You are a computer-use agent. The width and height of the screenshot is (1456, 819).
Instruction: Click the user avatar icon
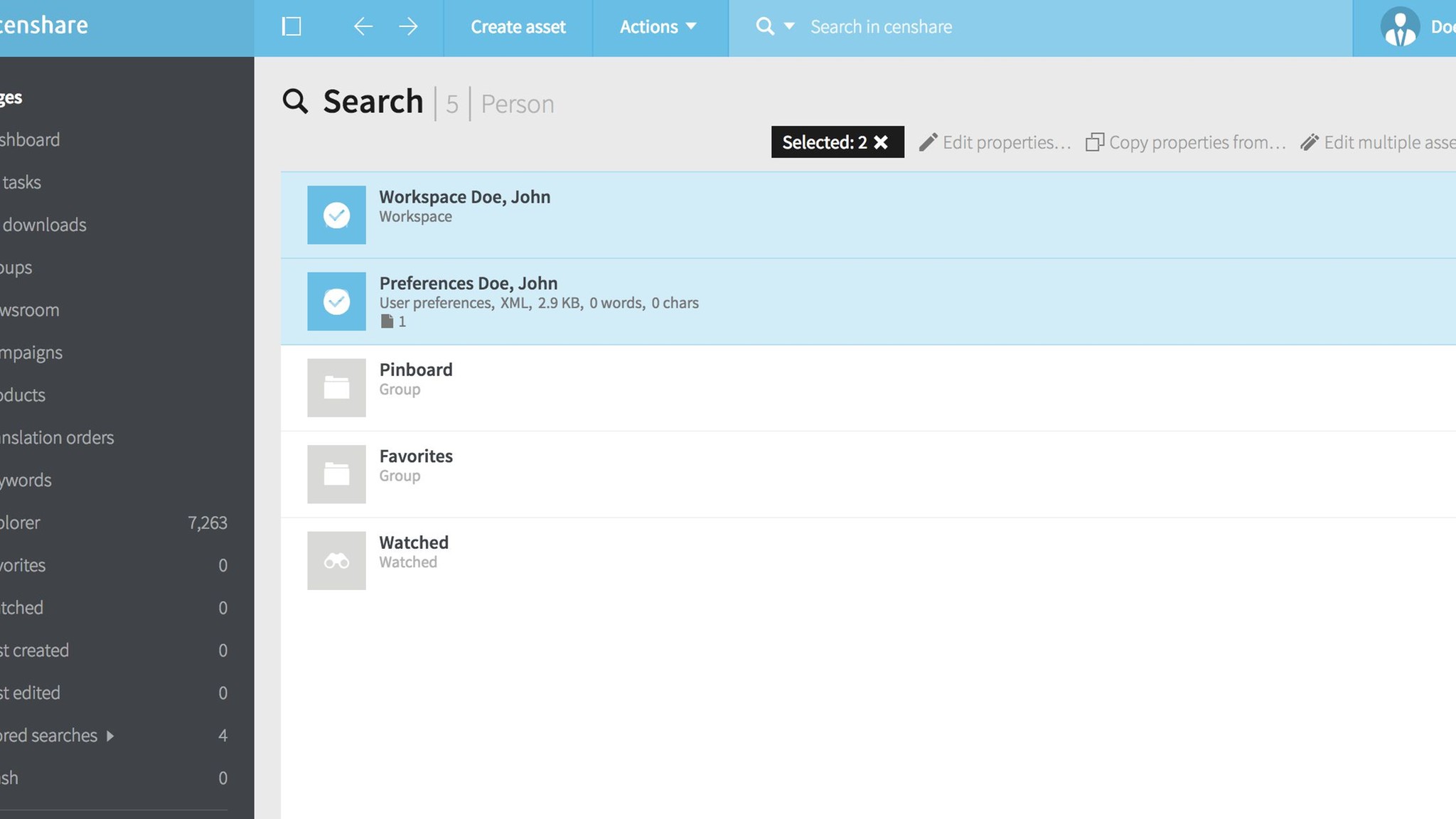coord(1400,27)
